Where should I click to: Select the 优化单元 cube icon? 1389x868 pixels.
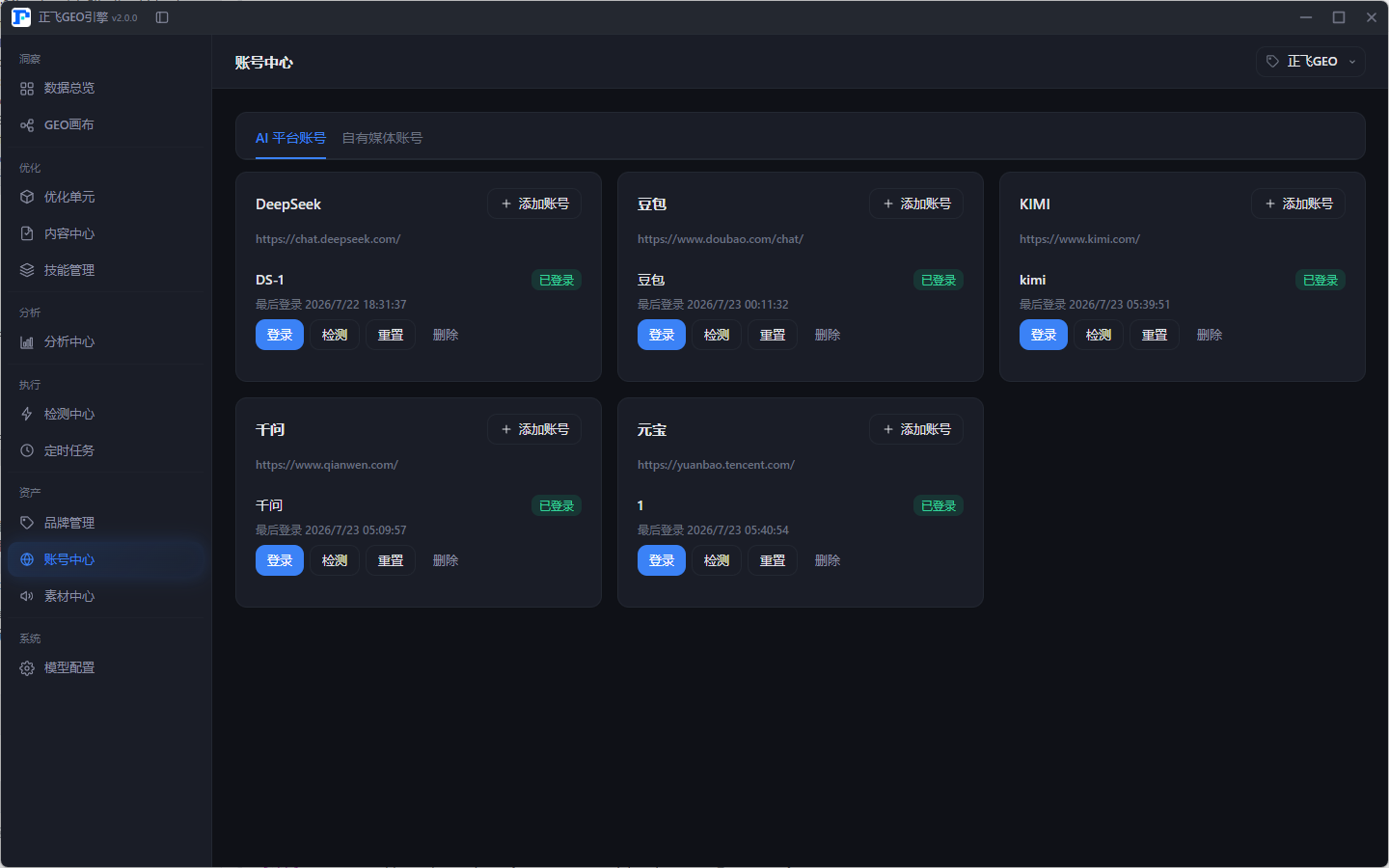point(27,197)
